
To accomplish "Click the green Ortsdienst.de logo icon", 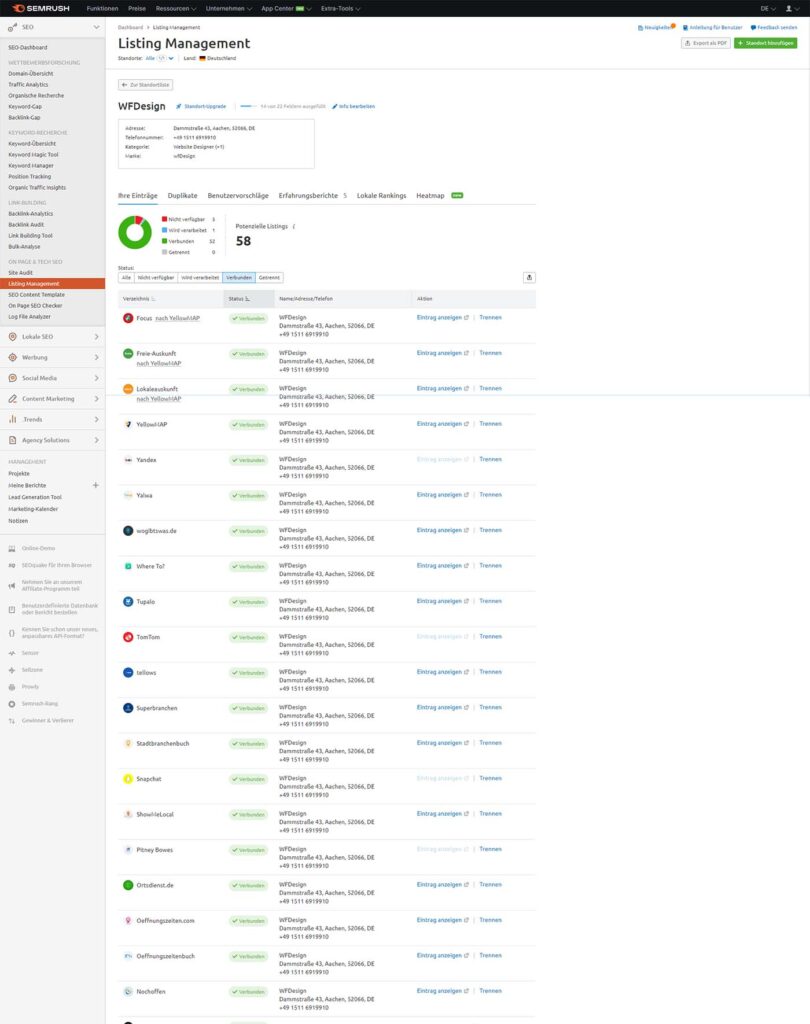I will point(128,885).
